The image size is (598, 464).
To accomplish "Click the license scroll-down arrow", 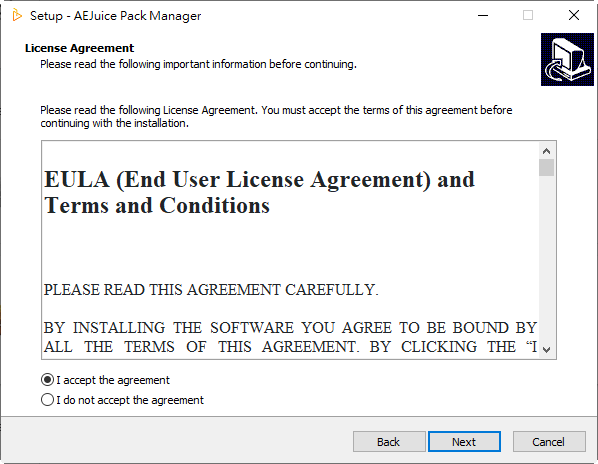I will click(547, 350).
